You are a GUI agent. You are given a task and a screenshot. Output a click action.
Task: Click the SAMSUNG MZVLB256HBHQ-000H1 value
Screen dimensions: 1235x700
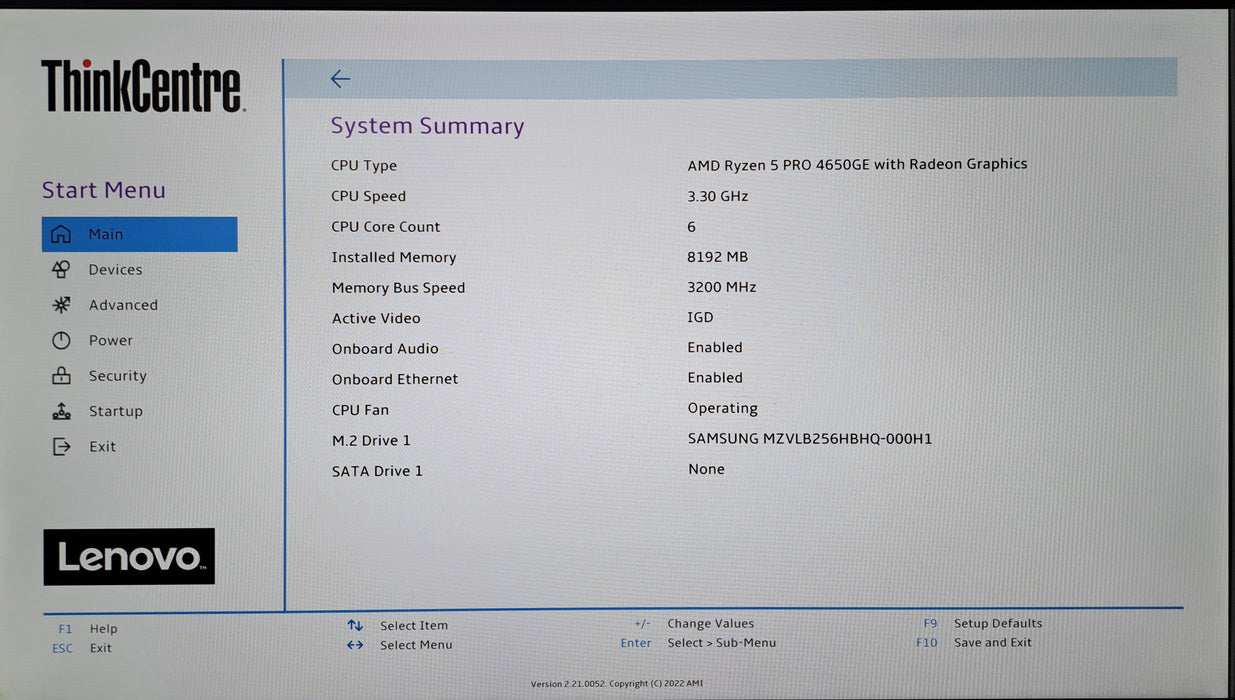pyautogui.click(x=809, y=438)
